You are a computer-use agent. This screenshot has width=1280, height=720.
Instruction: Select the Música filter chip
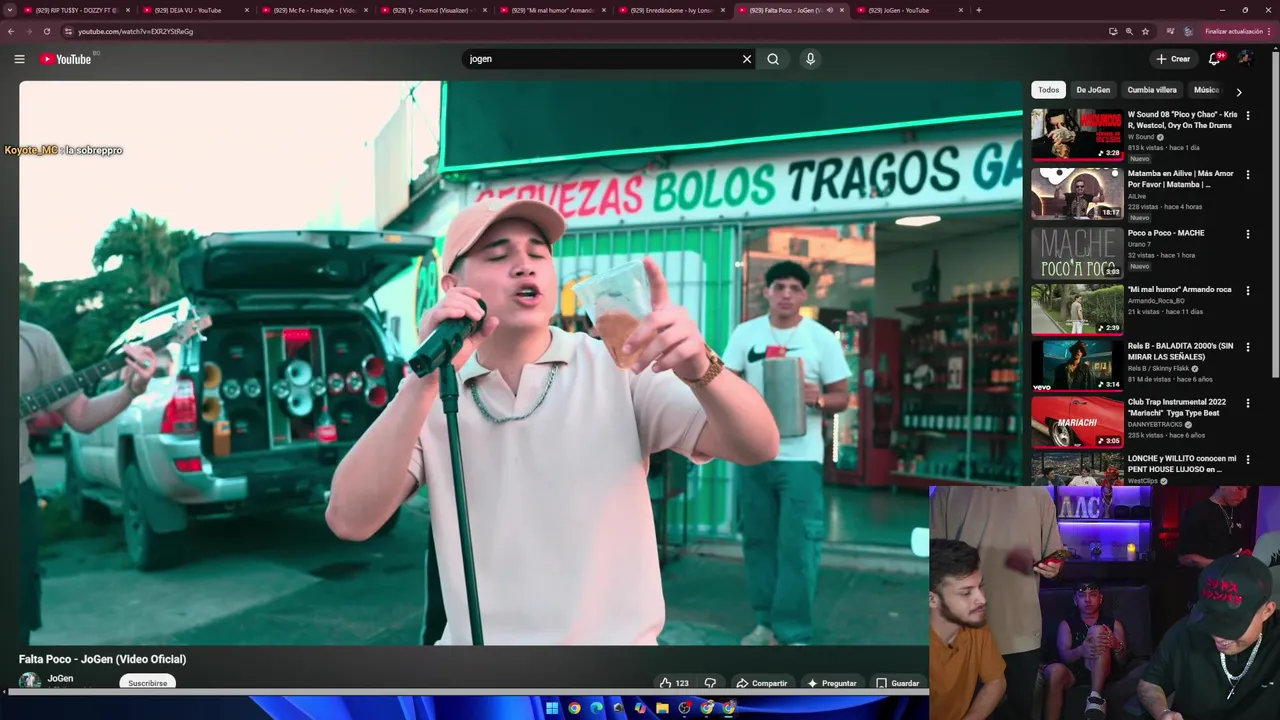click(1205, 90)
